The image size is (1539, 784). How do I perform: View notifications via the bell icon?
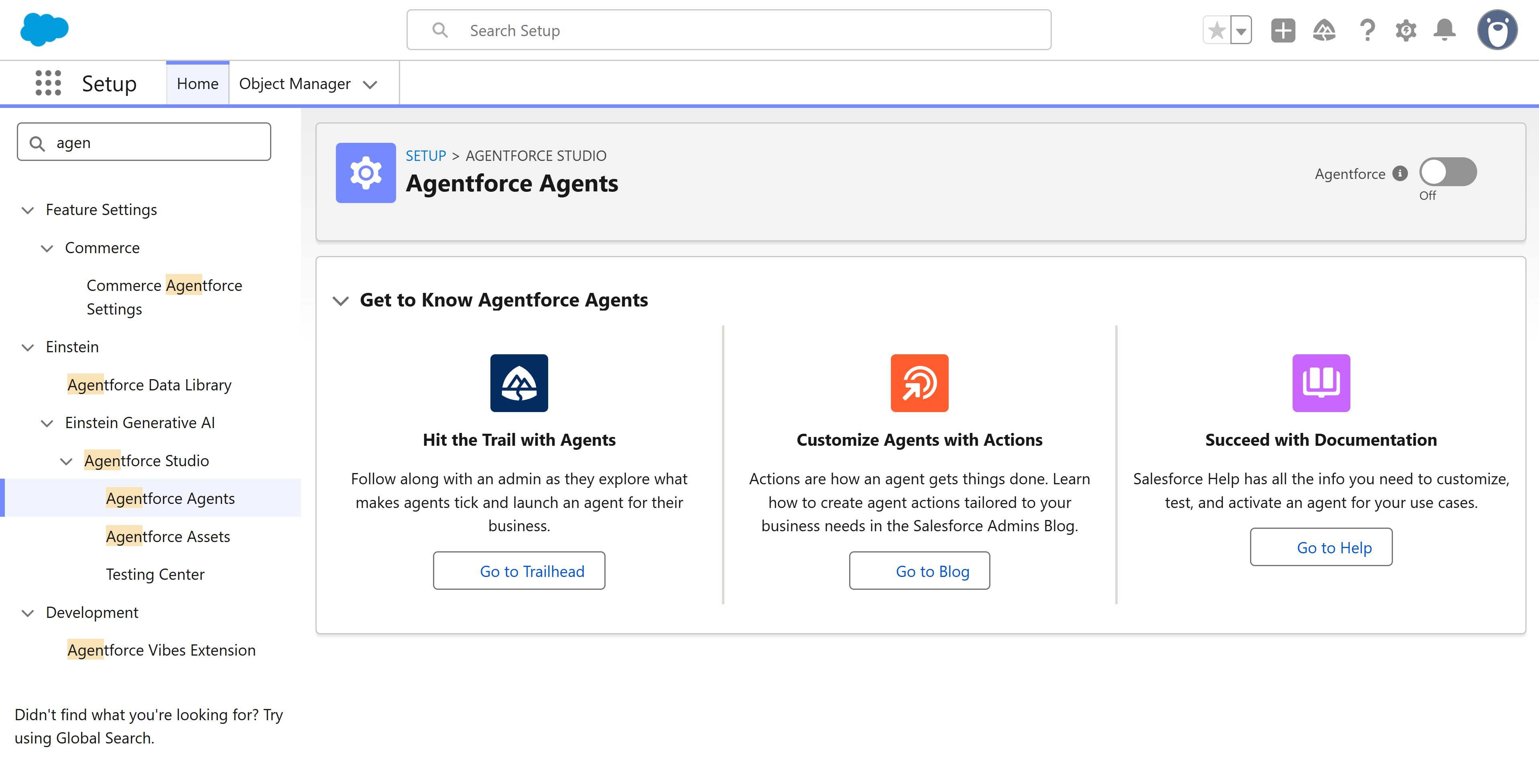(1446, 30)
